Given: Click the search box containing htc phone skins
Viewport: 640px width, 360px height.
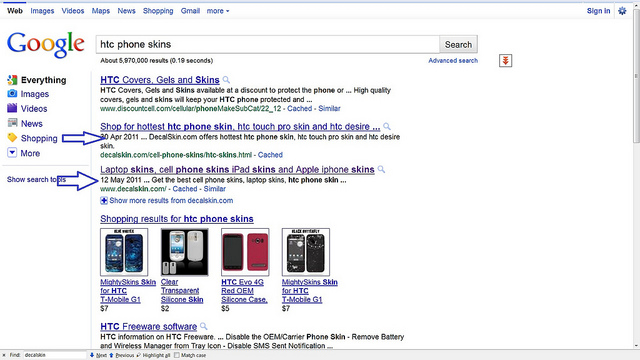Looking at the screenshot, I should point(268,44).
